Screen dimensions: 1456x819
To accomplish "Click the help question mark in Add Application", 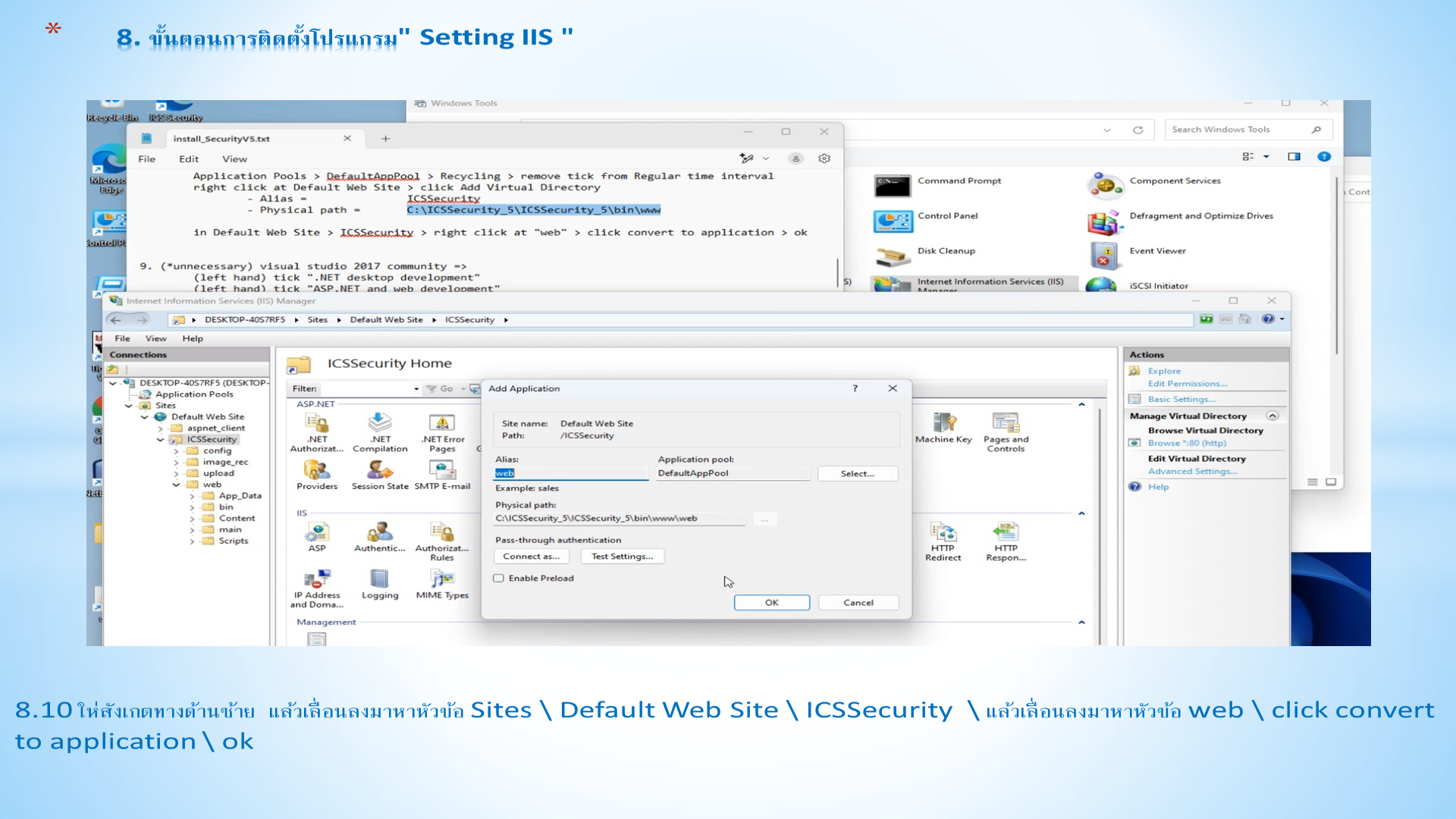I will tap(855, 388).
